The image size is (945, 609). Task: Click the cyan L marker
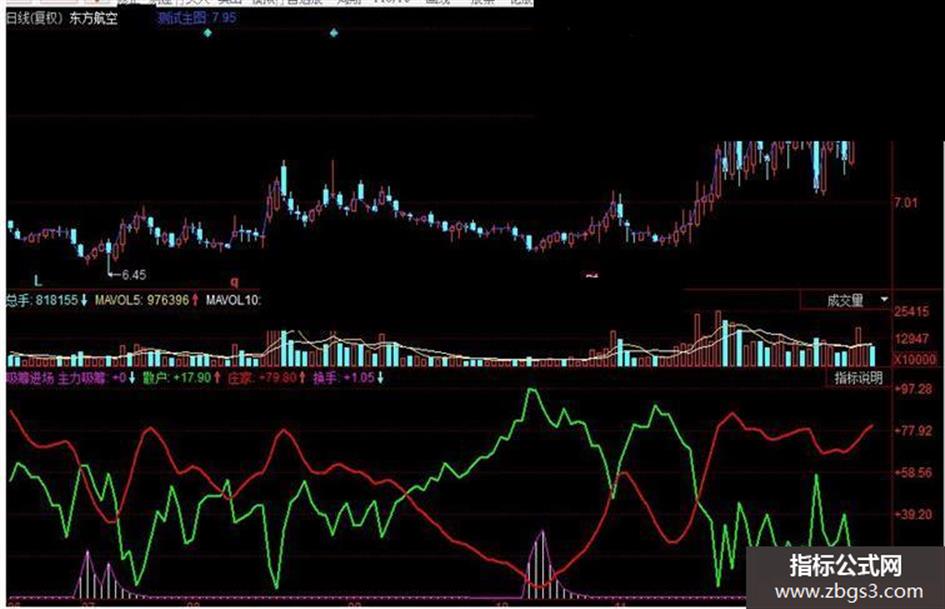click(x=38, y=280)
